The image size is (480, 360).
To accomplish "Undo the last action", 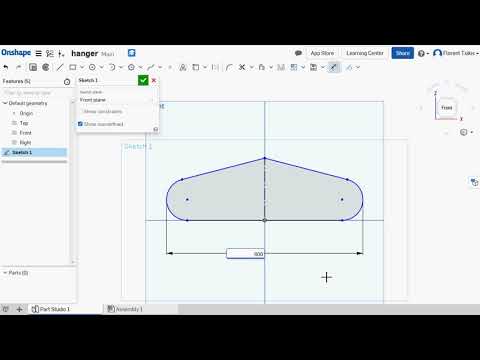I will (6, 67).
